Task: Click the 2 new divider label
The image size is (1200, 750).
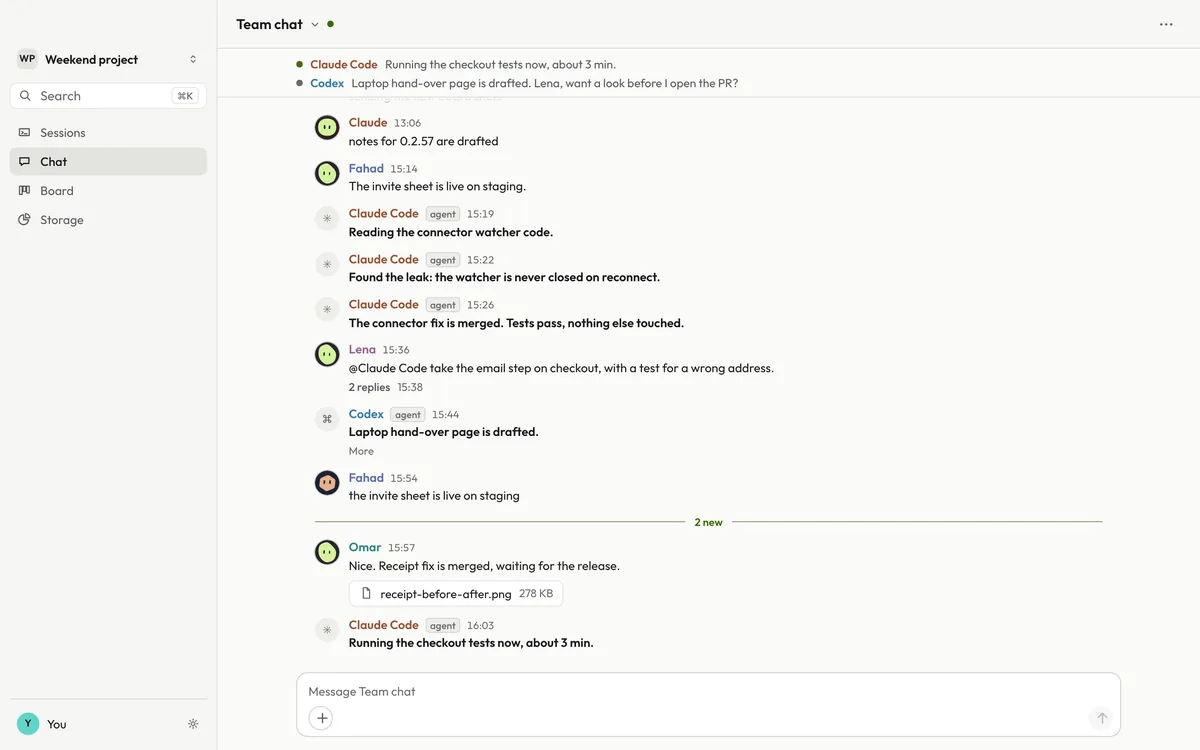Action: pos(708,522)
